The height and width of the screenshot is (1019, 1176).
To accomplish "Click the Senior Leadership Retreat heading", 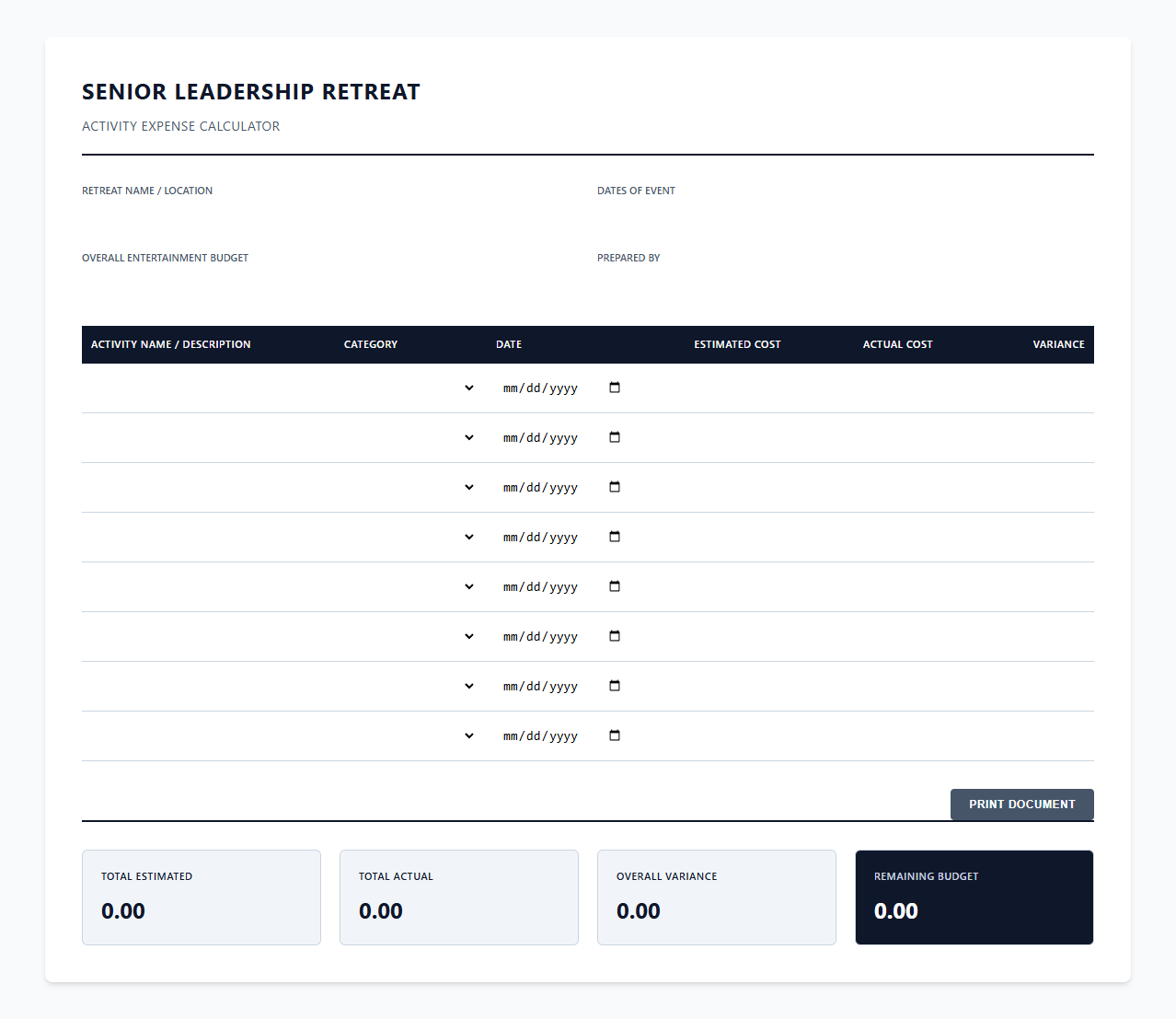I will point(251,92).
